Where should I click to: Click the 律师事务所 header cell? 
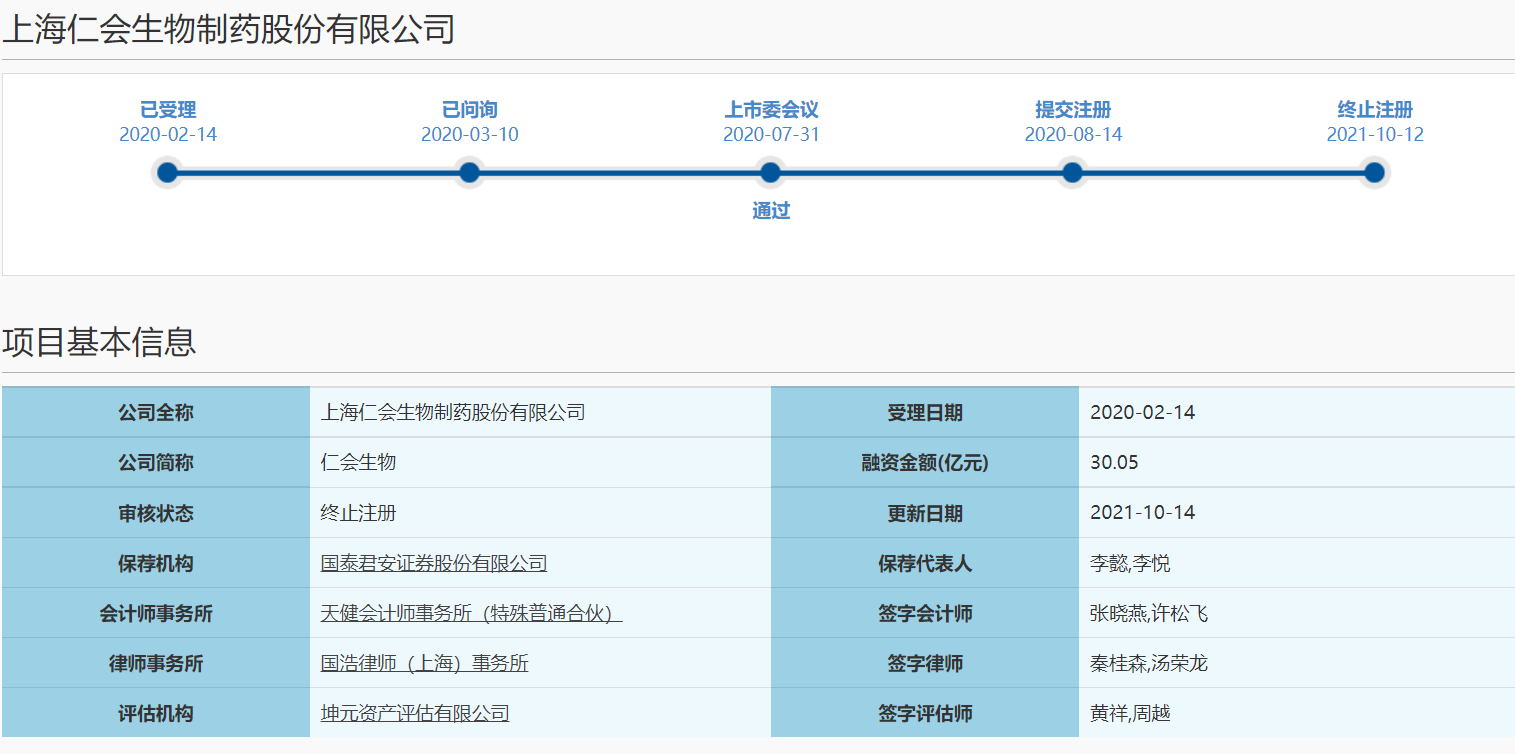(156, 662)
